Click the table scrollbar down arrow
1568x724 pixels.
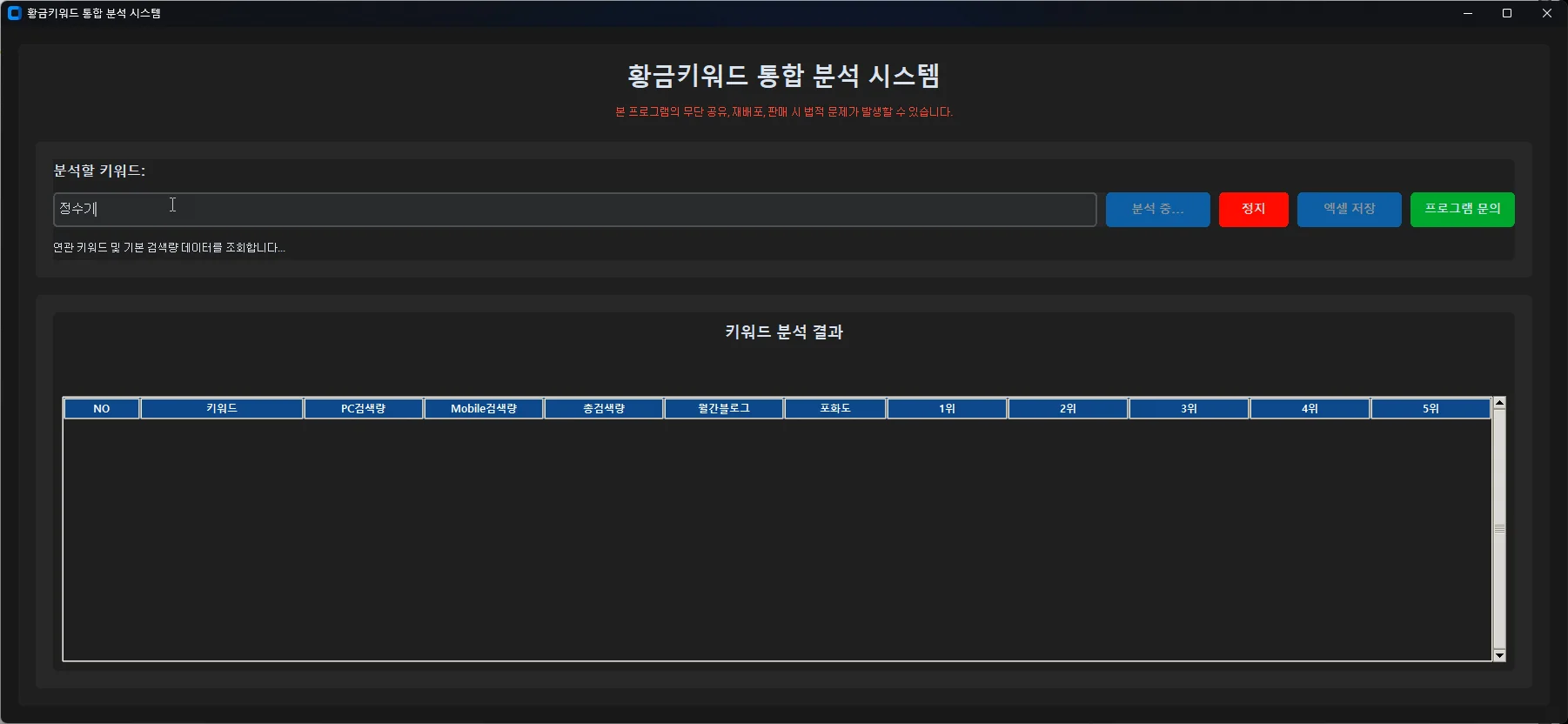1499,655
